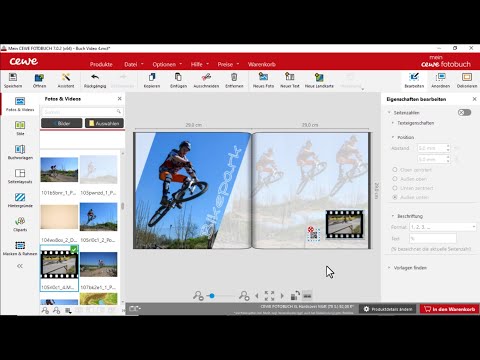Fit spread to window icon
This screenshot has height=360, width=480.
point(269,296)
